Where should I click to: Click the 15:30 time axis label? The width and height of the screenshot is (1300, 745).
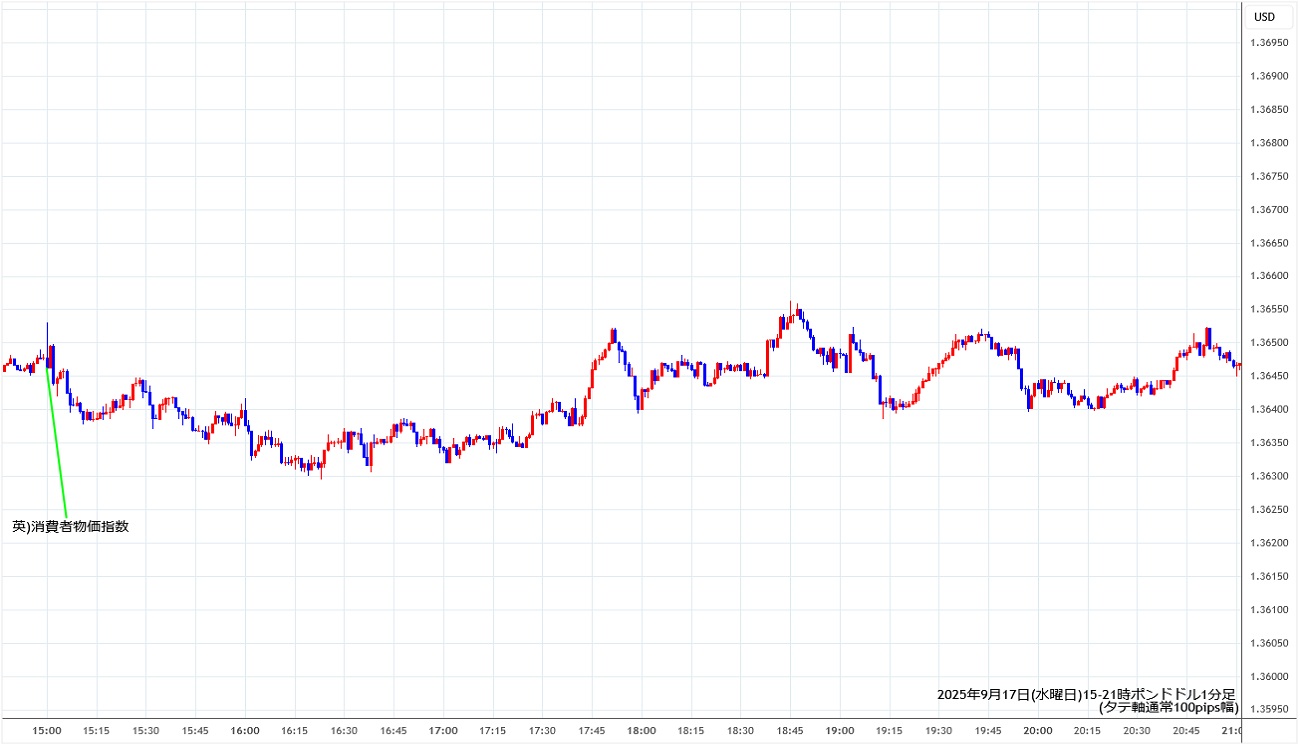[x=146, y=731]
